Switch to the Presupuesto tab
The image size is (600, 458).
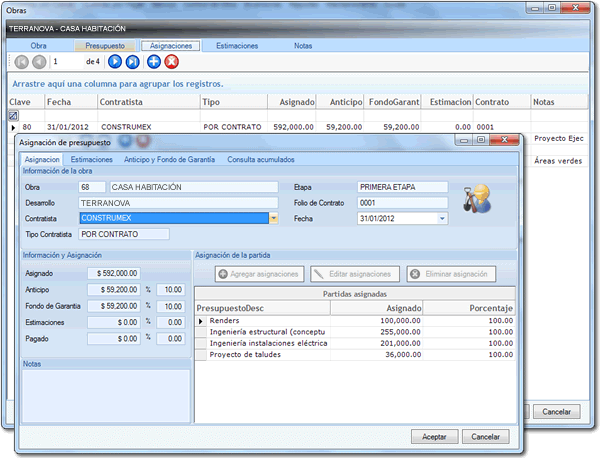[x=105, y=46]
